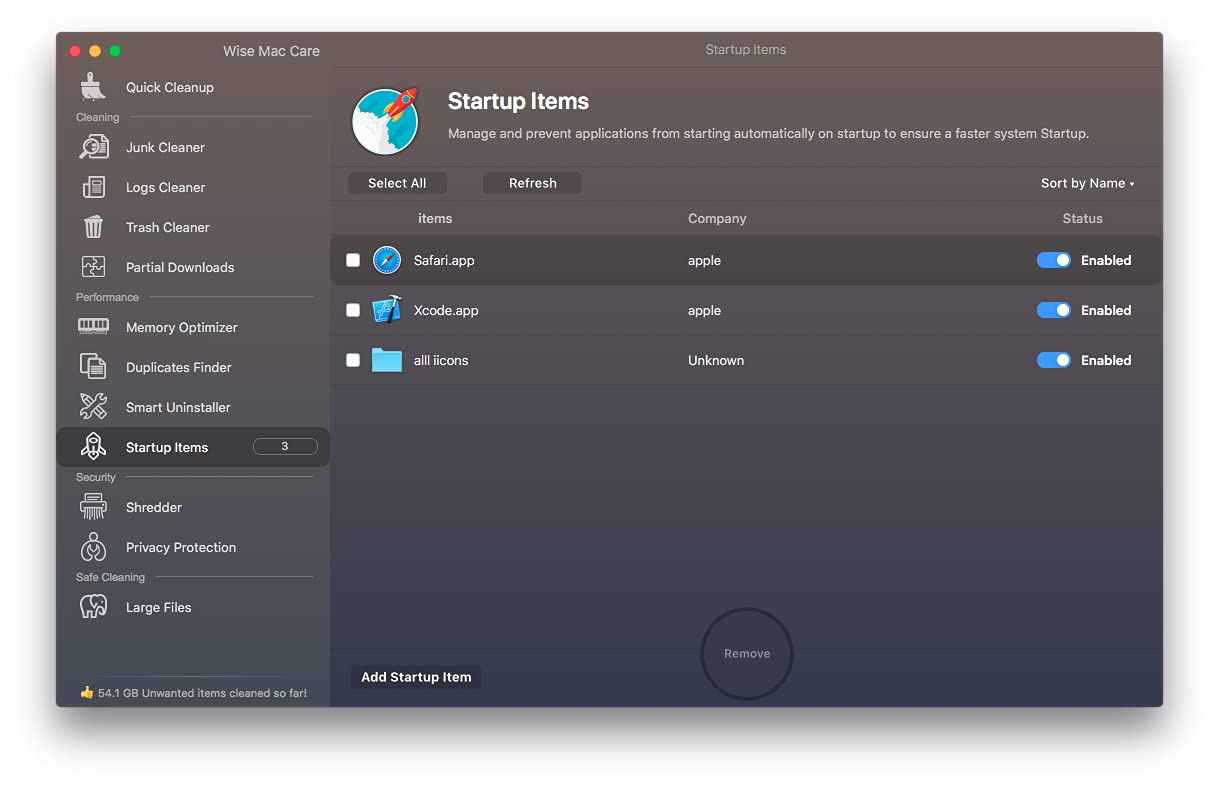Click the round Remove button
This screenshot has height=787, width=1219.
[747, 654]
